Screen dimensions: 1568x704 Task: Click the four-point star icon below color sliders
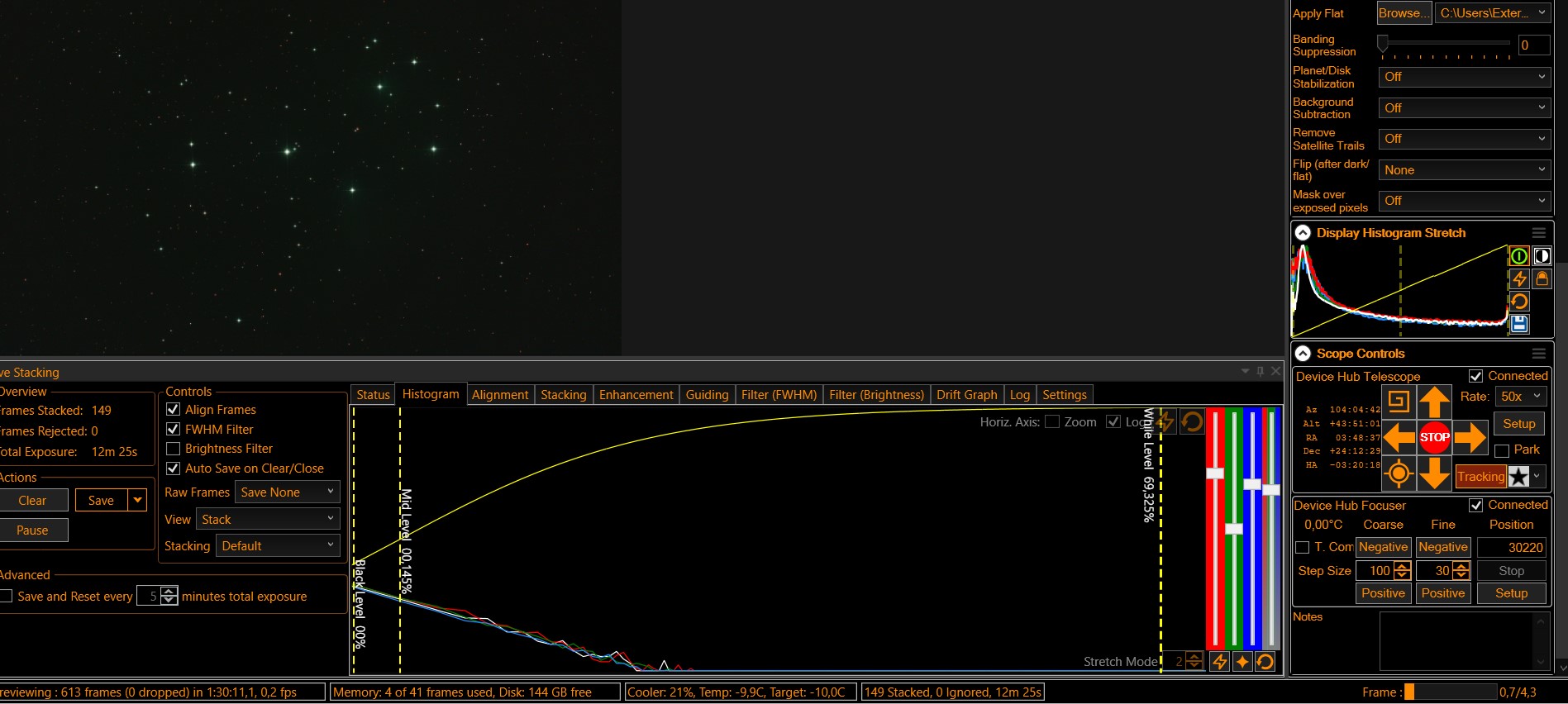pyautogui.click(x=1242, y=662)
